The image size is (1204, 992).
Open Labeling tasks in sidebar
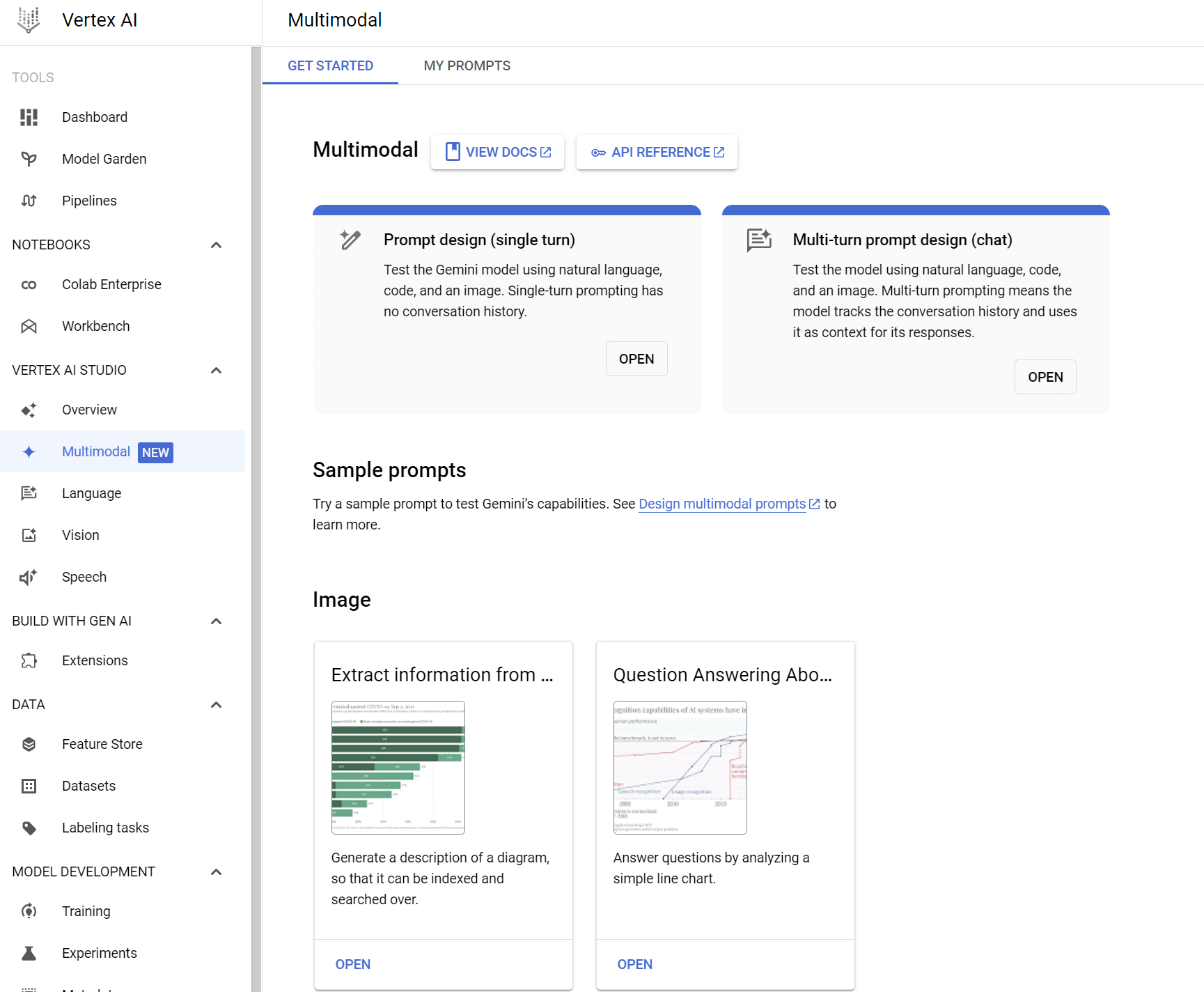point(123,828)
